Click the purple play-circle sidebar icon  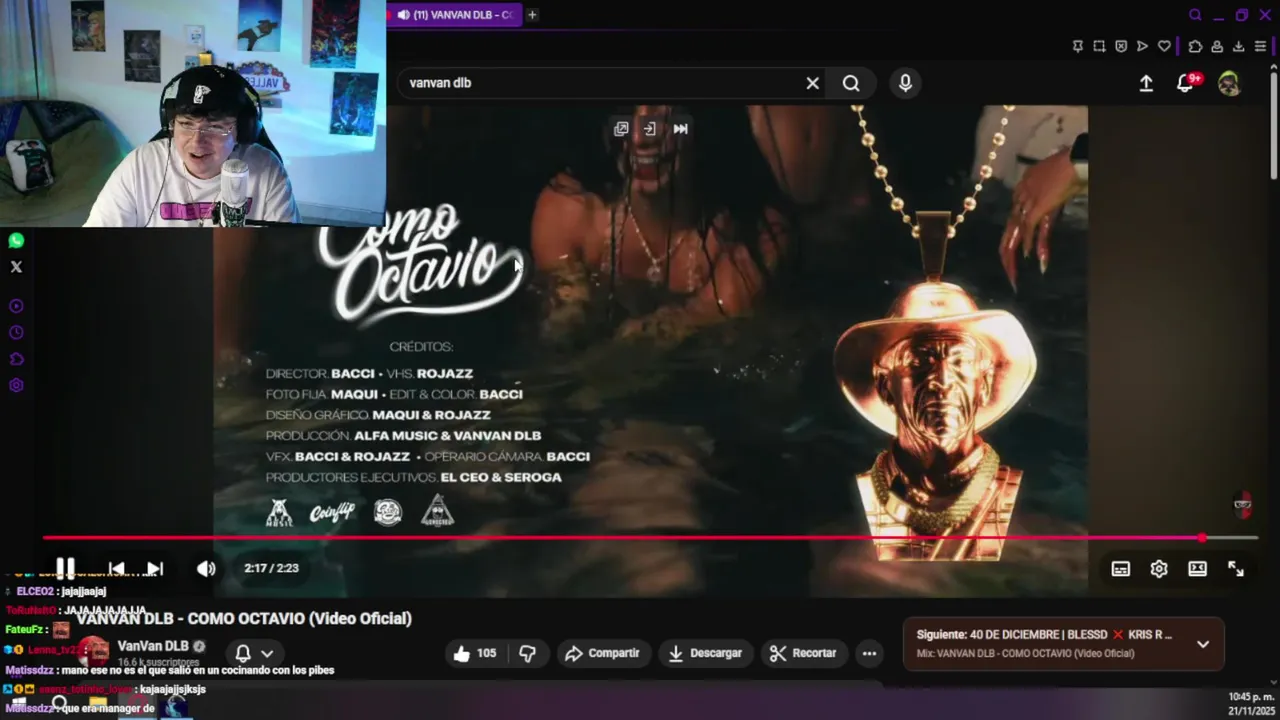click(16, 306)
